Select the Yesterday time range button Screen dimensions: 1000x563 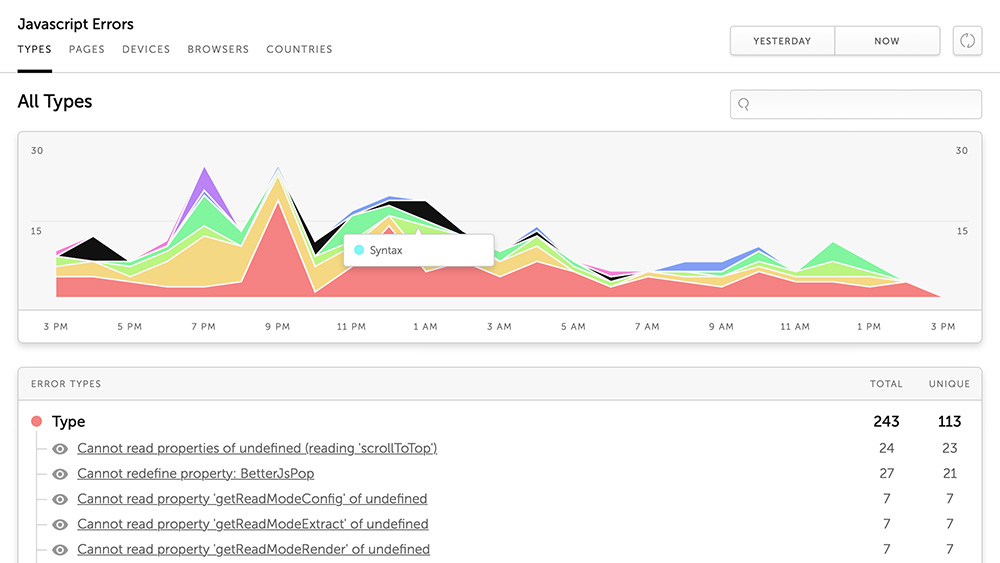782,41
